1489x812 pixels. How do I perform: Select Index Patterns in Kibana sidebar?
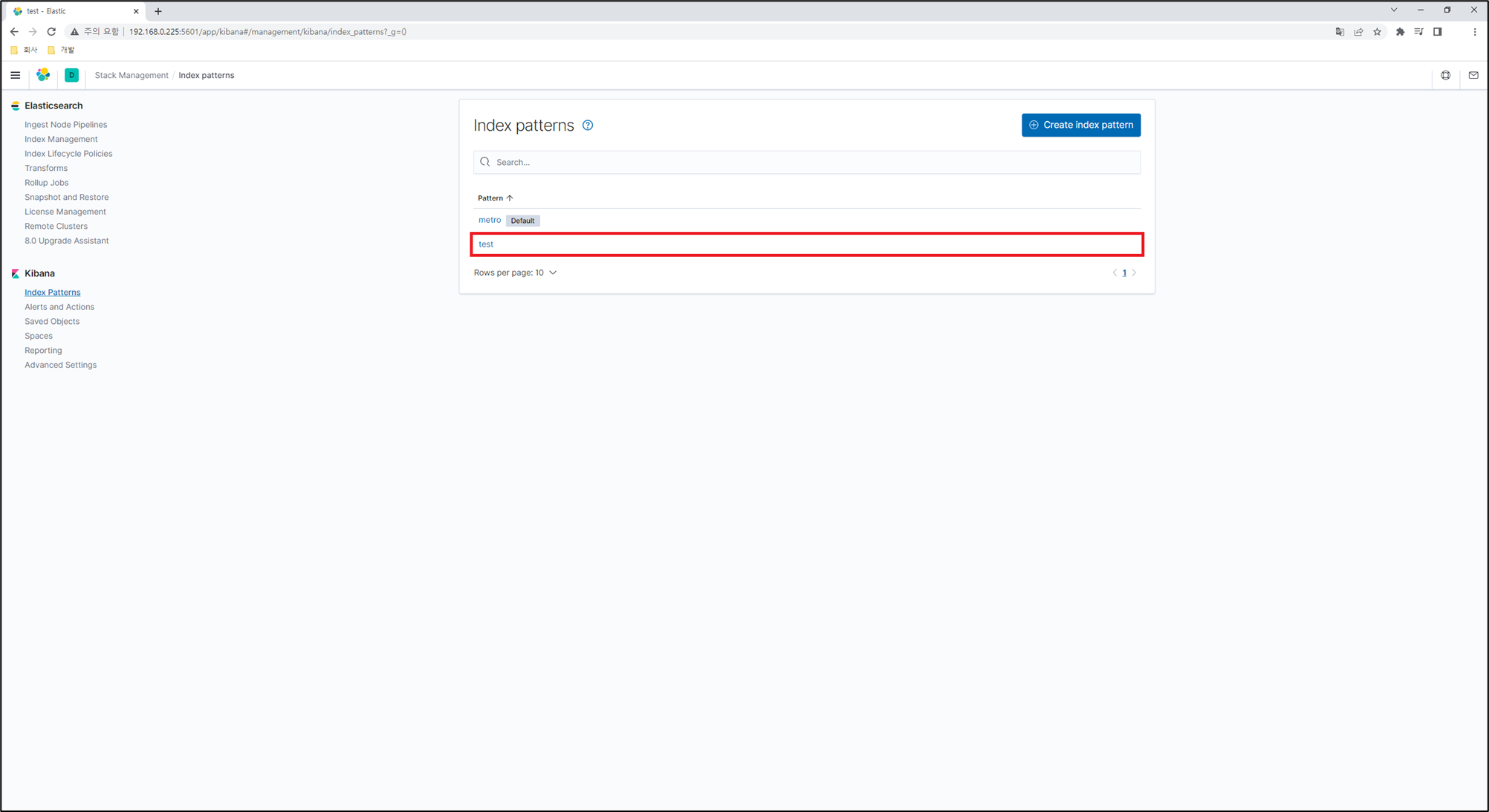click(52, 292)
